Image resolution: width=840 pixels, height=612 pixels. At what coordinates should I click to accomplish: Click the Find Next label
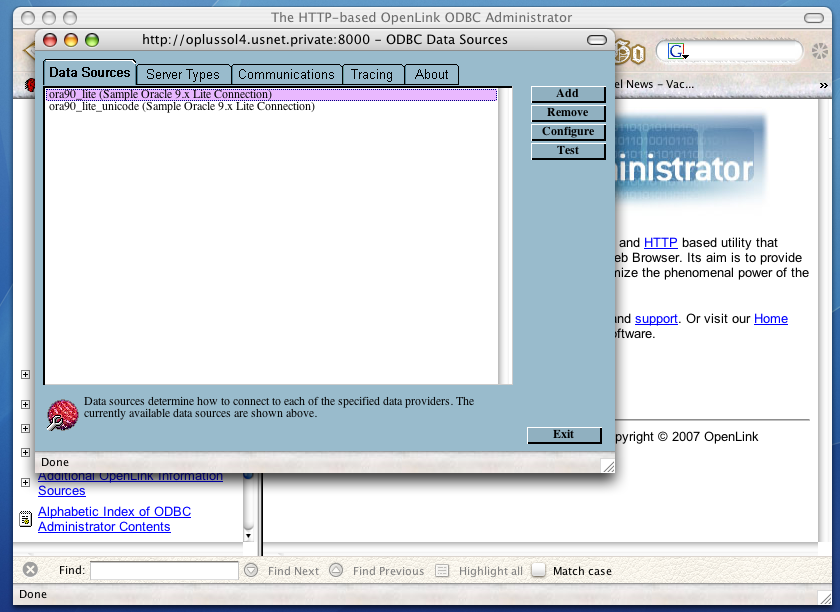pos(294,571)
